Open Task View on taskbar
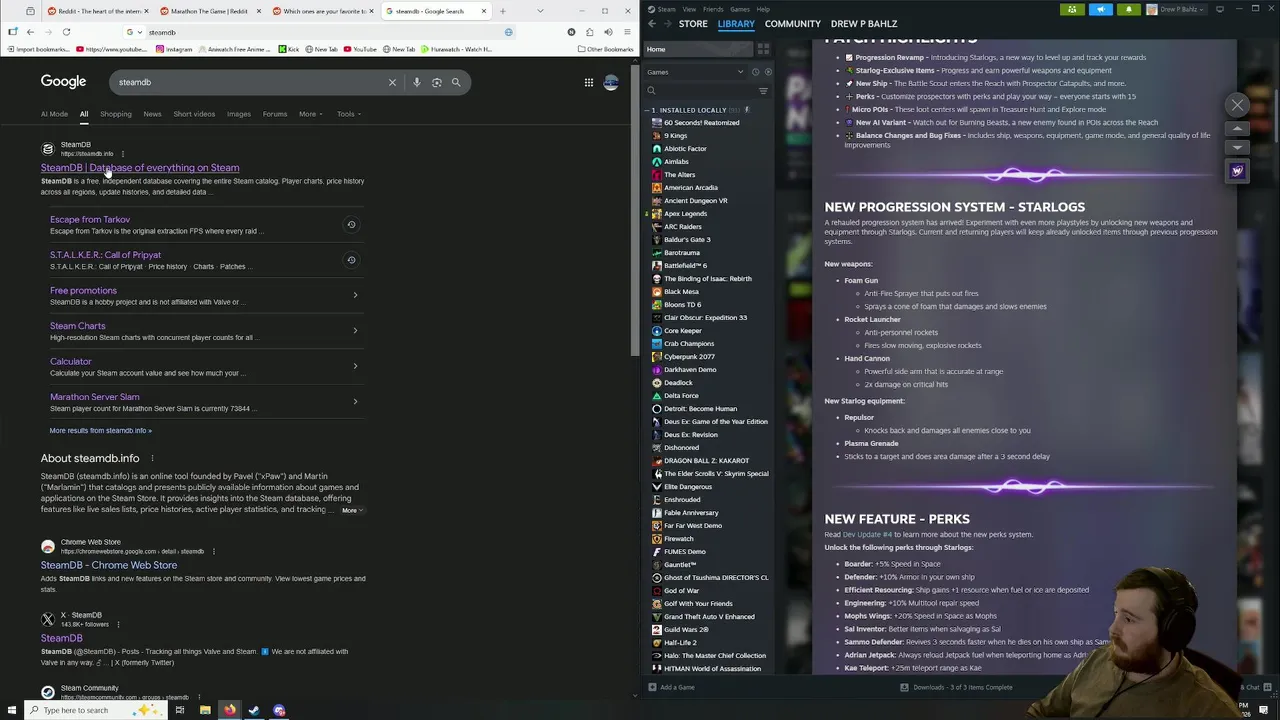Viewport: 1280px width, 720px height. click(180, 710)
